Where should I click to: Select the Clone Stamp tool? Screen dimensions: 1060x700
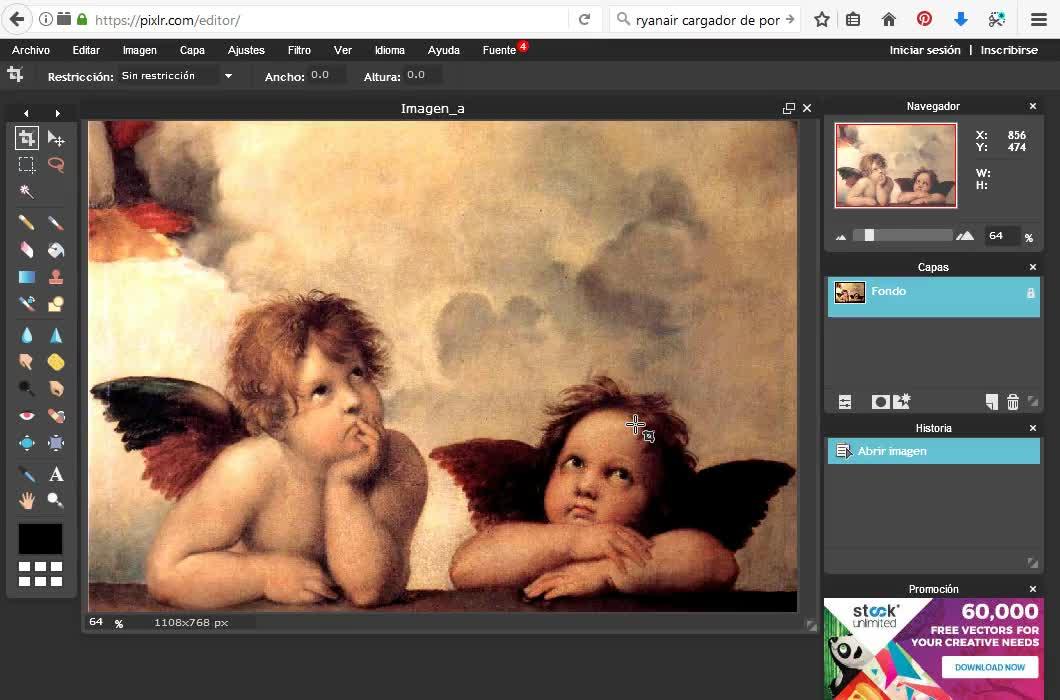[56, 277]
